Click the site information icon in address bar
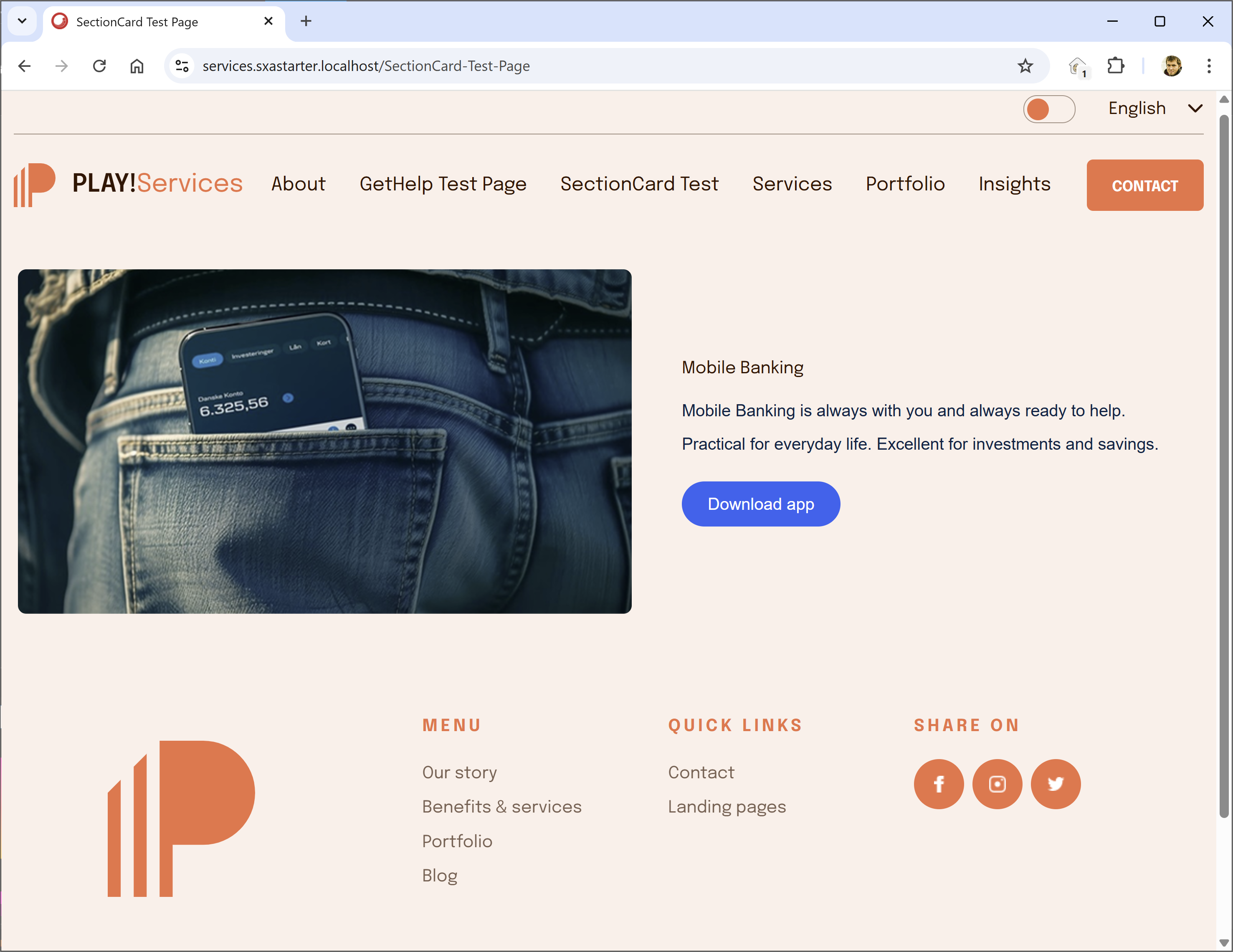This screenshot has height=952, width=1233. [181, 66]
